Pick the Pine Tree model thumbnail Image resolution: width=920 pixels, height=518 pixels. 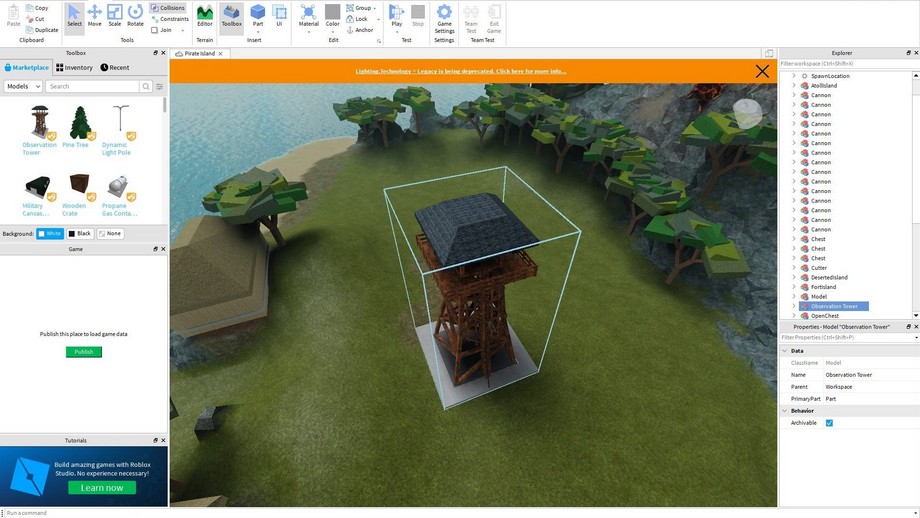point(80,122)
